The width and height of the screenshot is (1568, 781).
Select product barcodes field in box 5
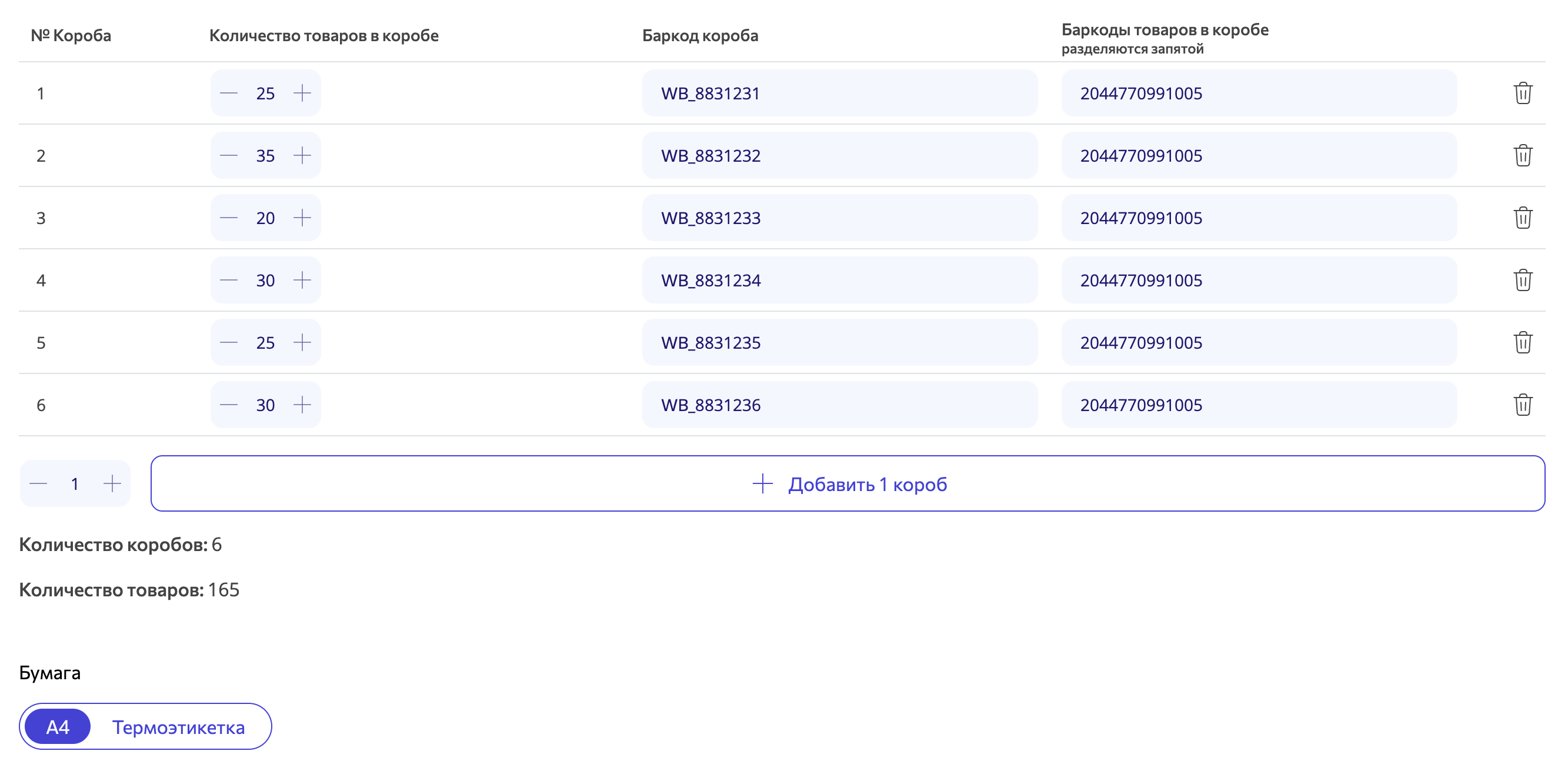coord(1259,342)
